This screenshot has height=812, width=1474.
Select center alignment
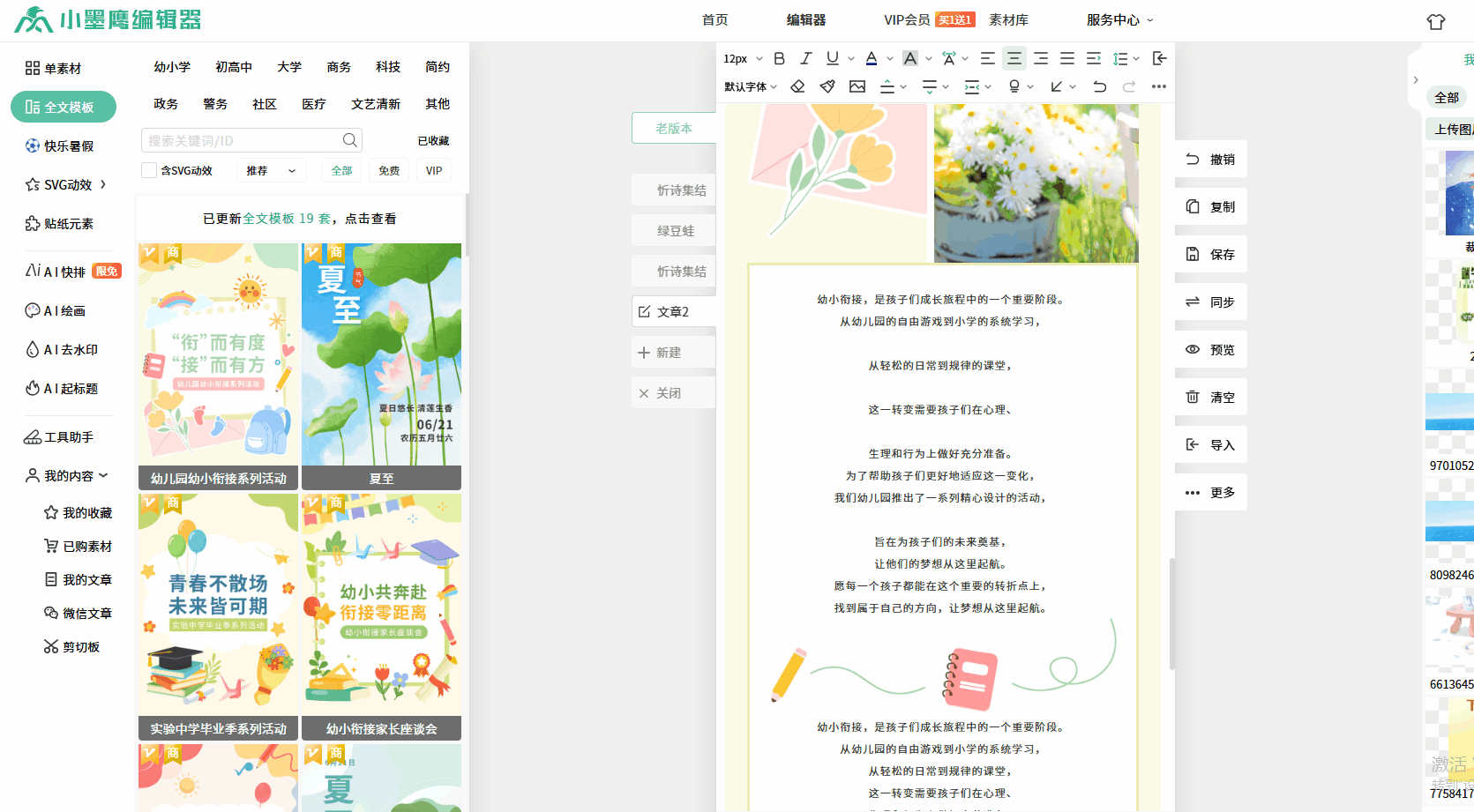click(x=1014, y=58)
